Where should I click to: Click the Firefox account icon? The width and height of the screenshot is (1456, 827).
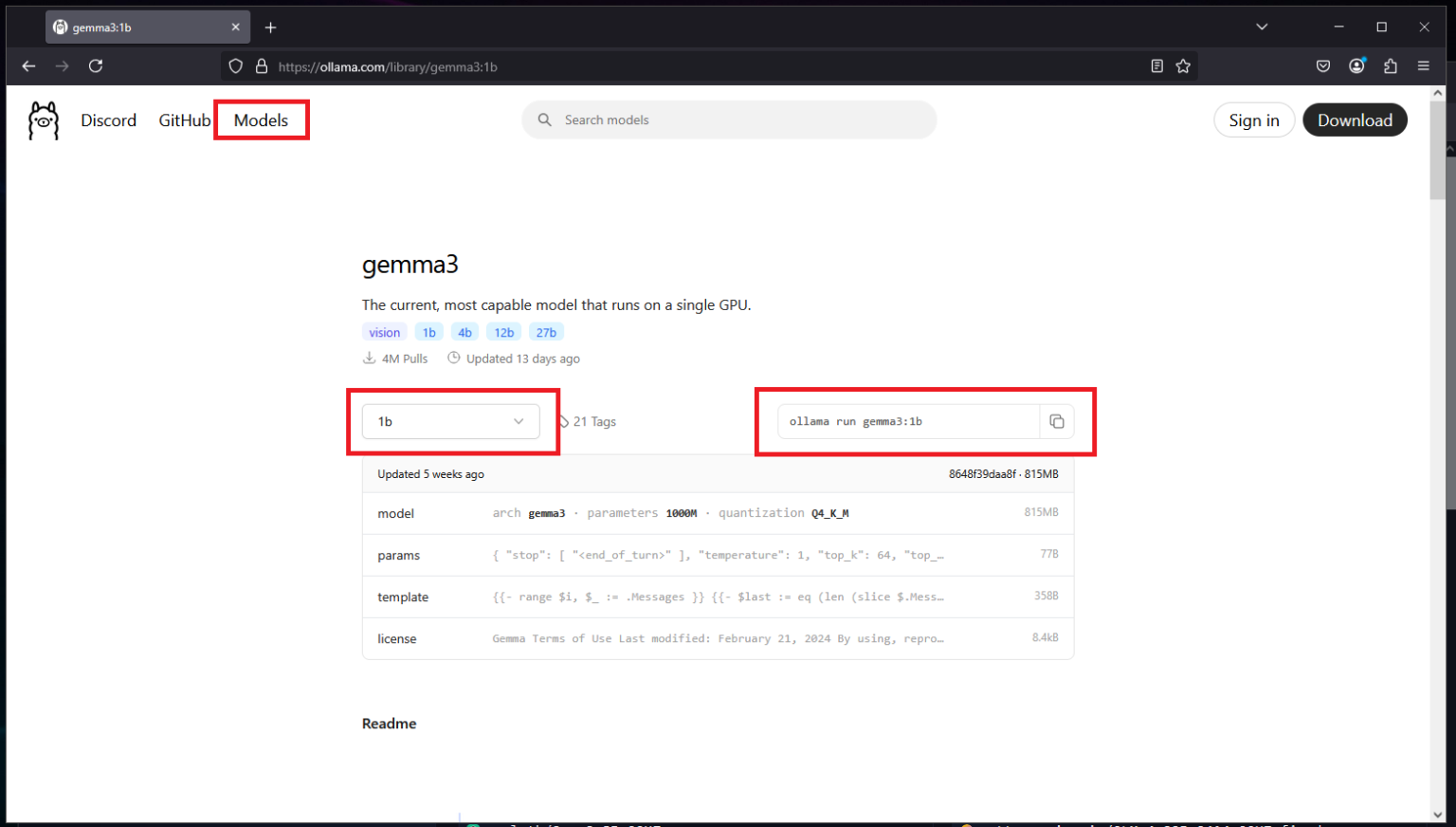coord(1356,66)
